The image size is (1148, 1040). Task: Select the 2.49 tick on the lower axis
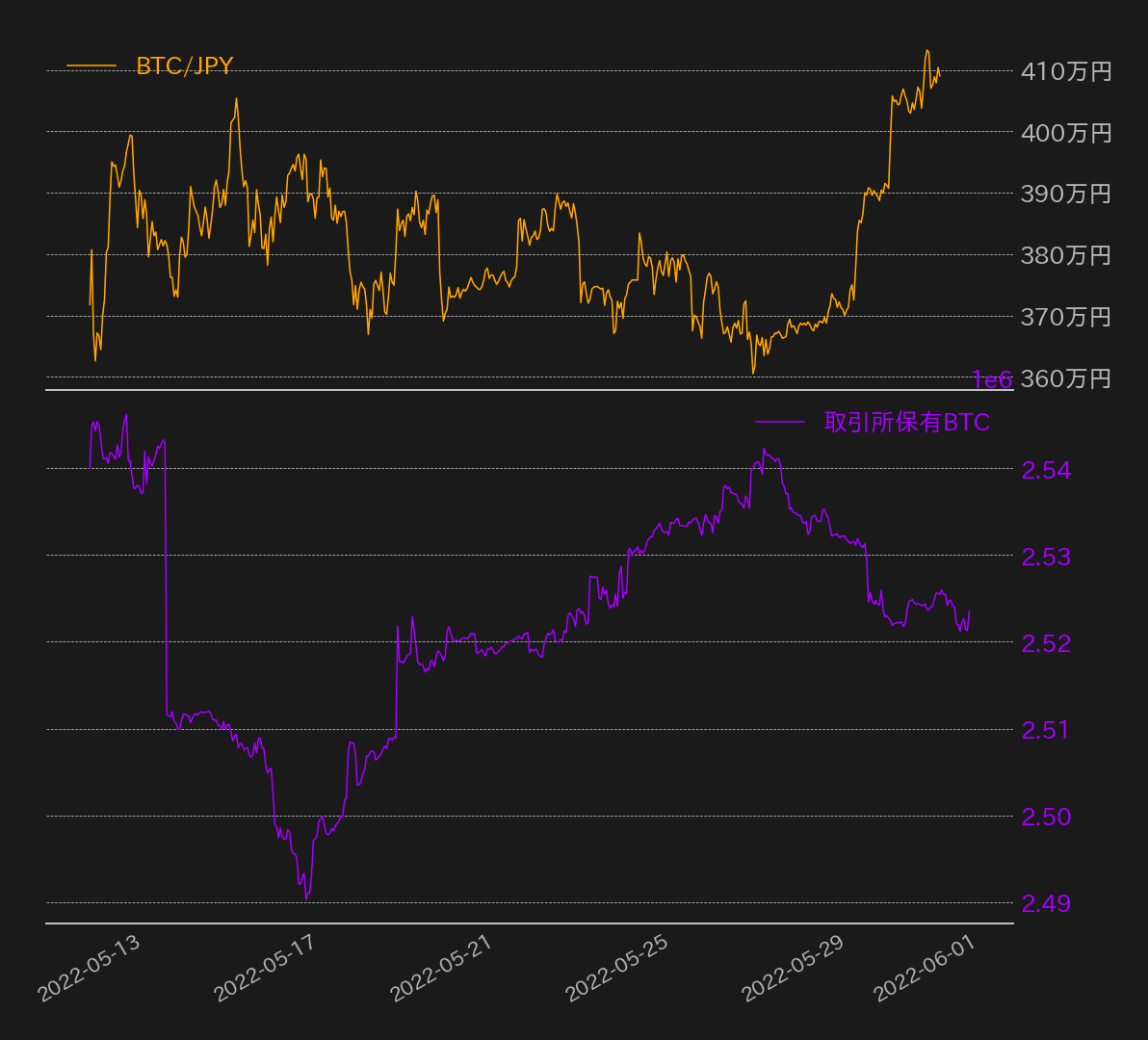coord(1045,903)
